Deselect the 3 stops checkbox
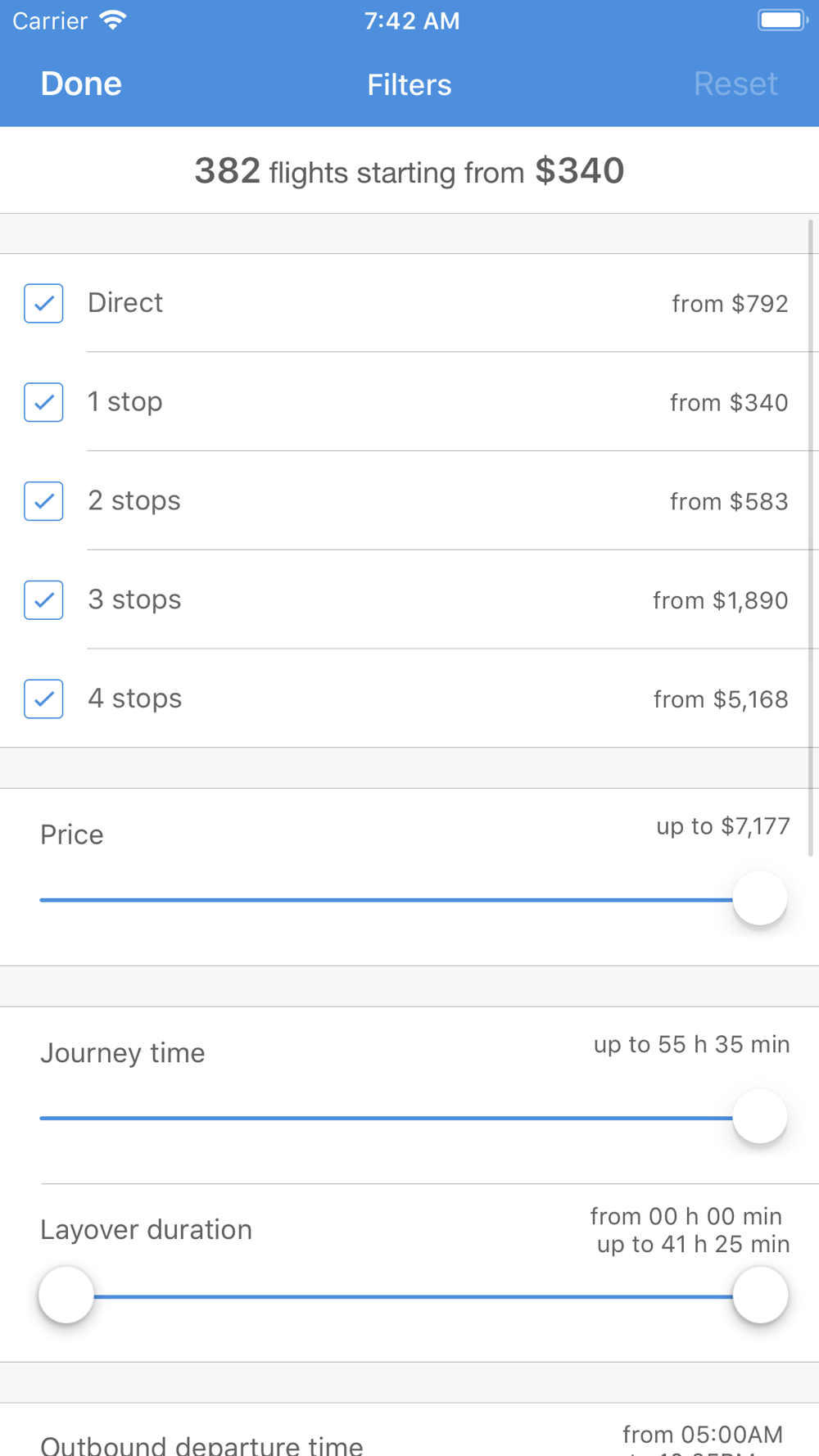 pyautogui.click(x=44, y=600)
